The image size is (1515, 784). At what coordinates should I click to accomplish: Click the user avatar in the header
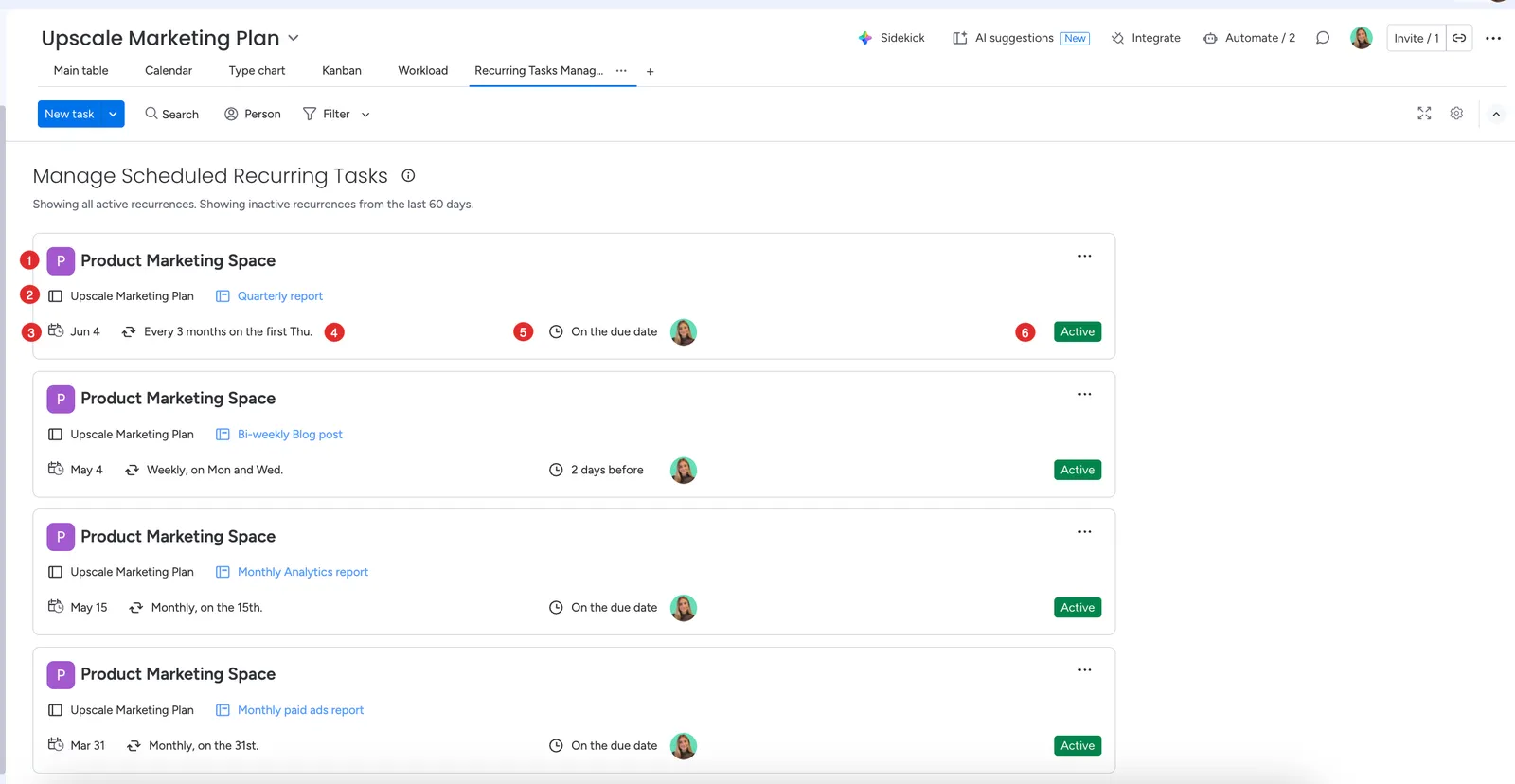tap(1362, 38)
